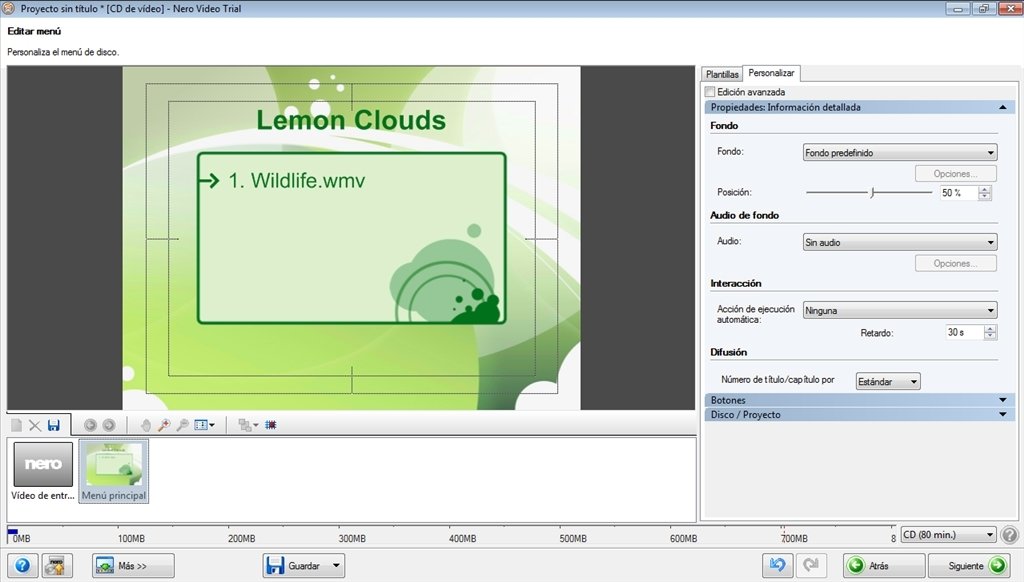Click the Posición 50 % value field
Viewport: 1024px width, 582px height.
[959, 193]
